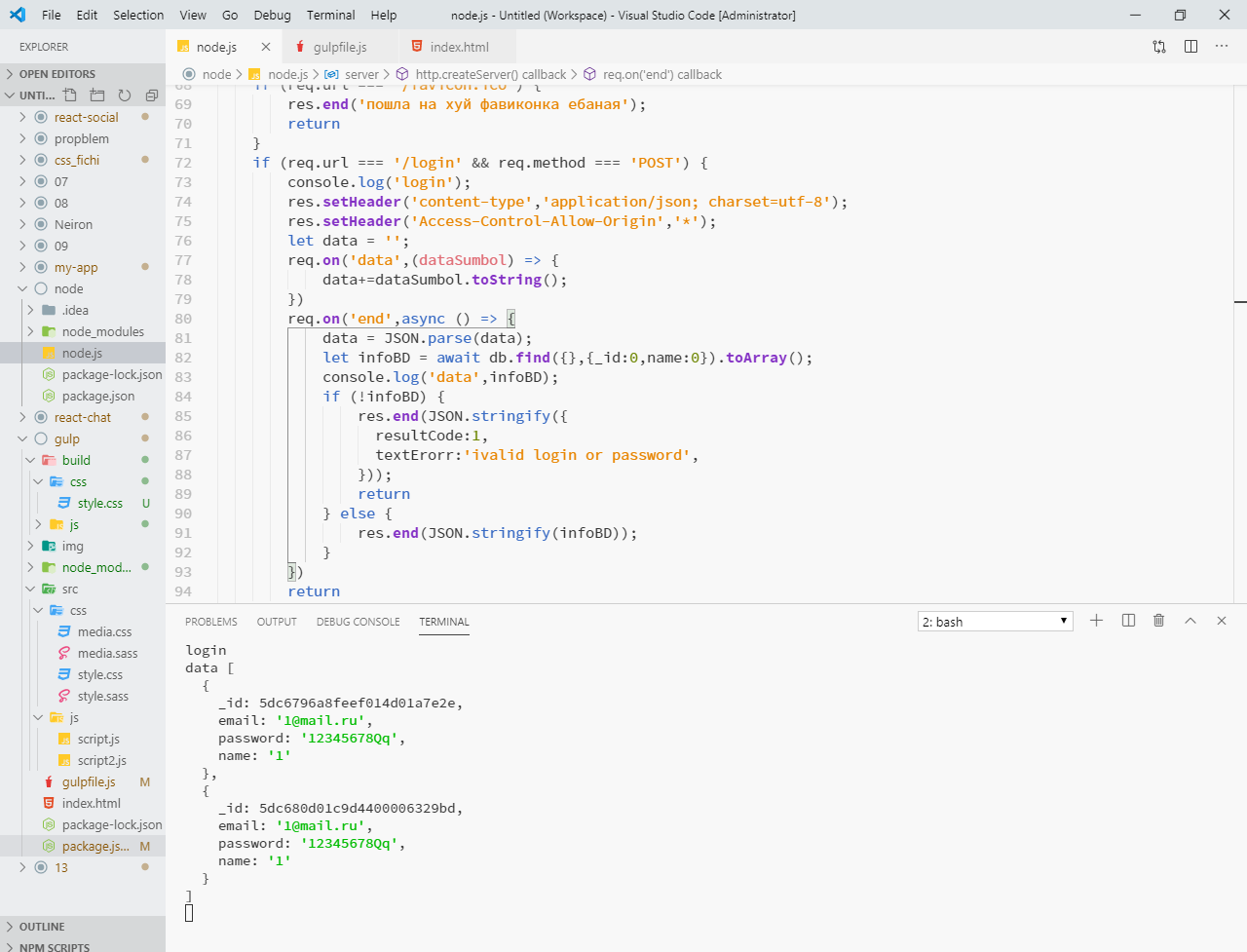The image size is (1247, 952).
Task: Expand the Neiron folder
Action: [x=23, y=224]
